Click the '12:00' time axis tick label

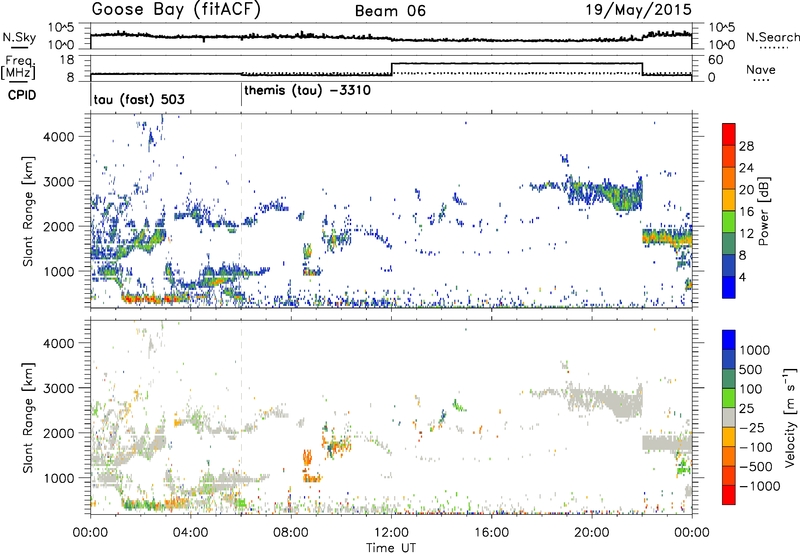point(391,533)
